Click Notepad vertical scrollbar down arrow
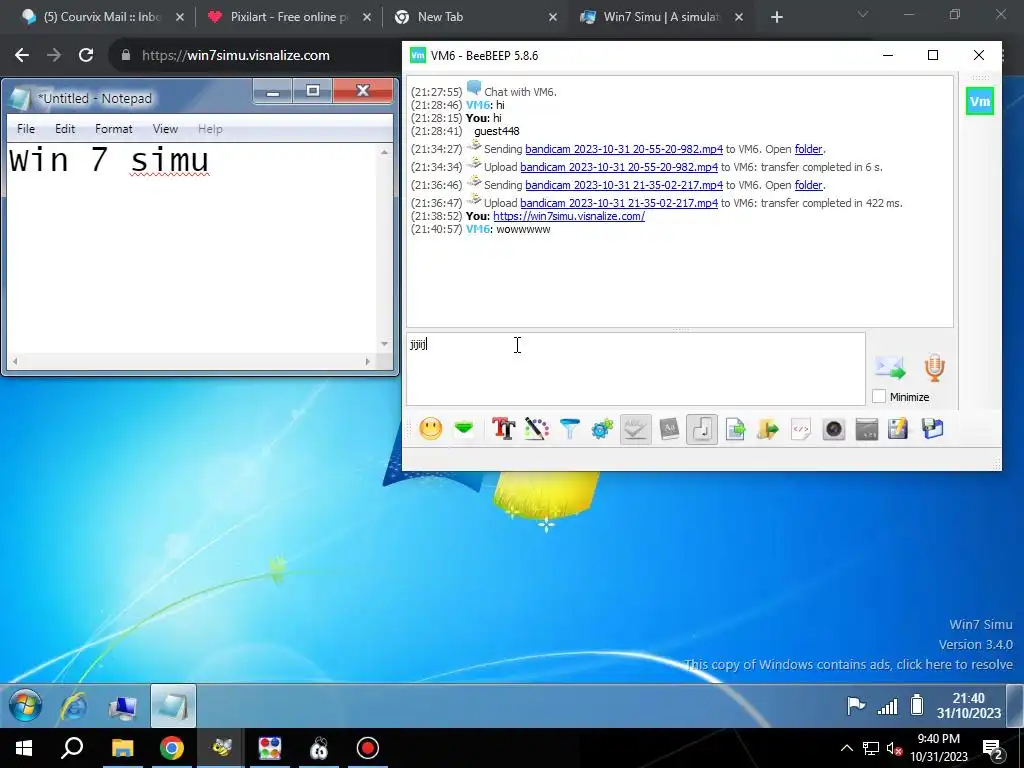This screenshot has height=768, width=1024. coord(385,344)
